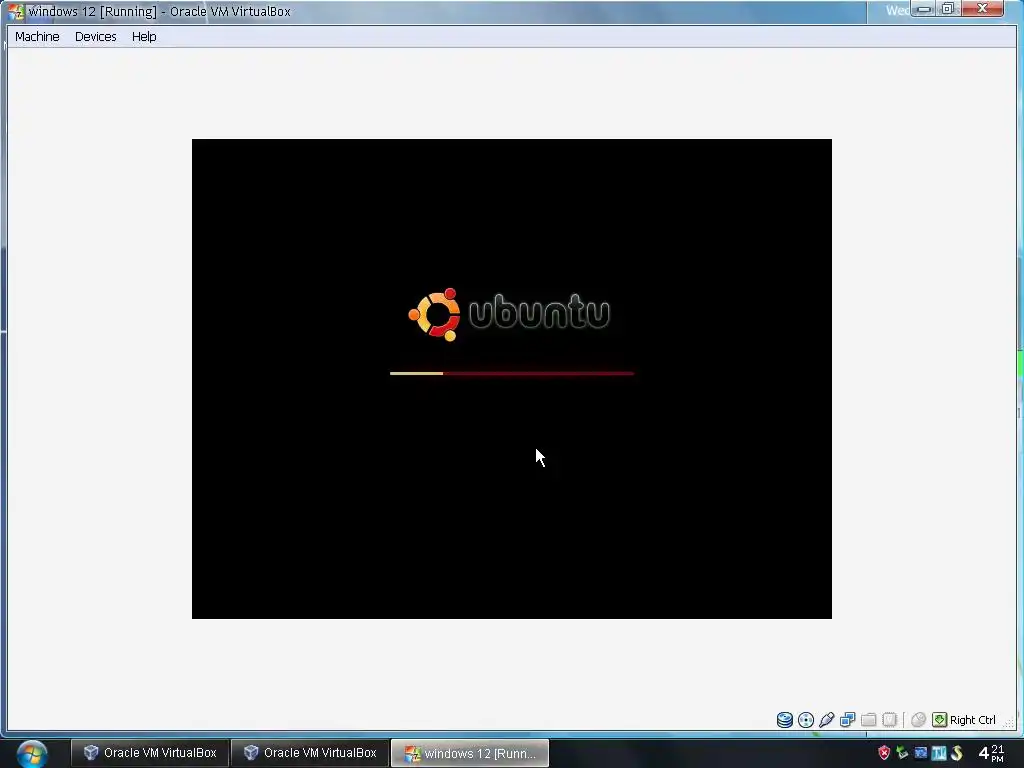Click the Right Ctrl host key label
Viewport: 1024px width, 768px height.
click(972, 720)
